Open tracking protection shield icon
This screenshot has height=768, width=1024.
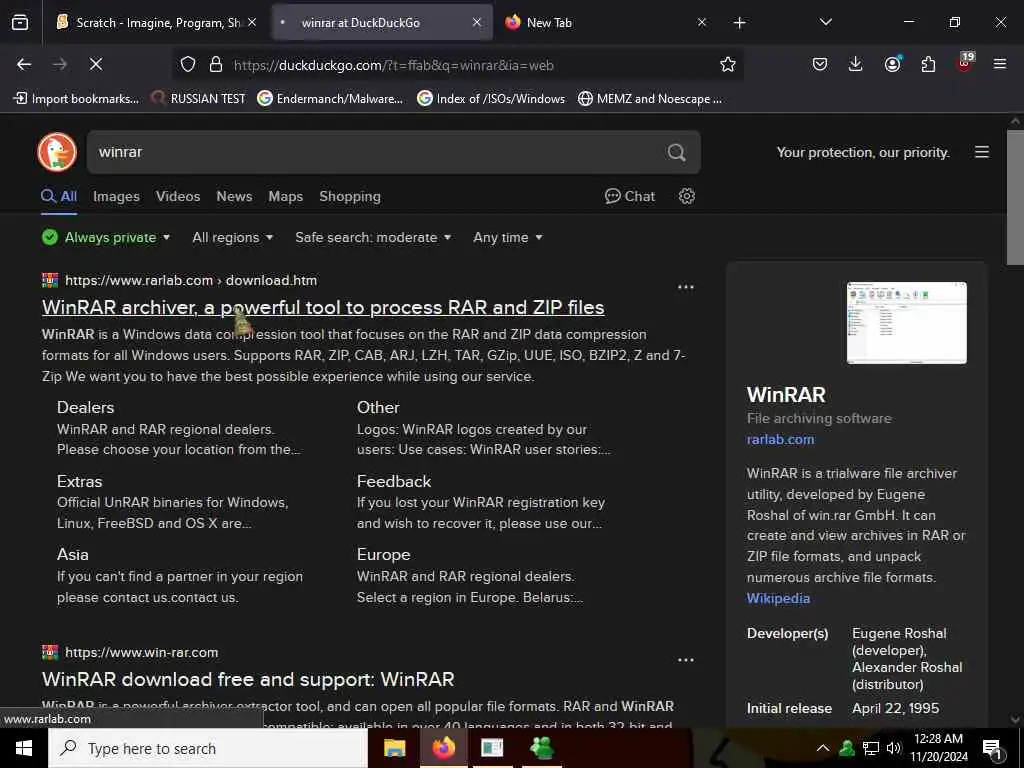point(188,65)
